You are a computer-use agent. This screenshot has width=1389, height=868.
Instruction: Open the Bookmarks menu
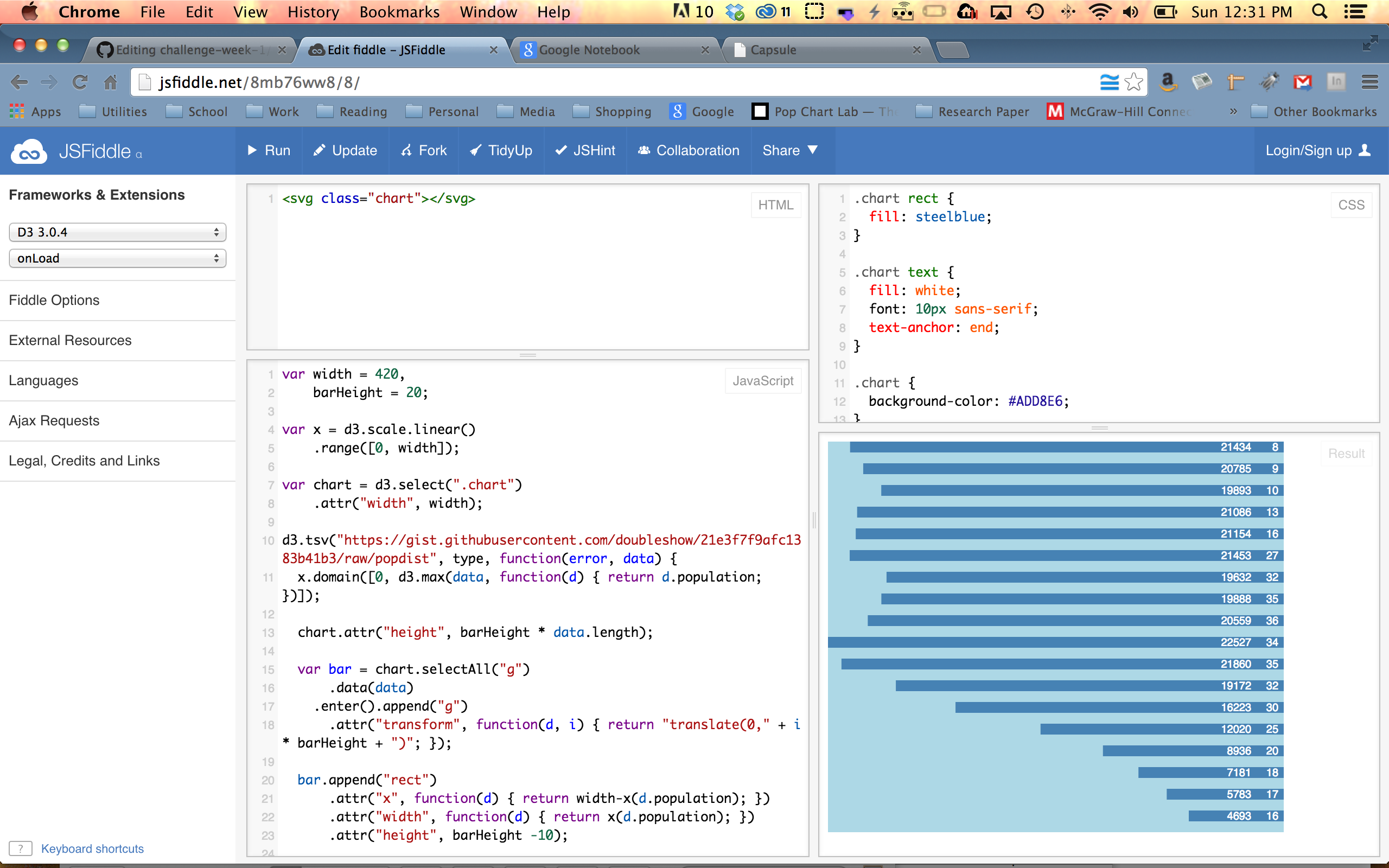point(399,11)
